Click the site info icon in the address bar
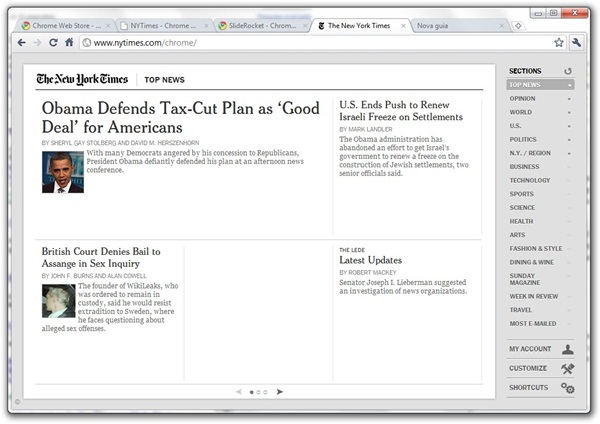 pos(87,43)
